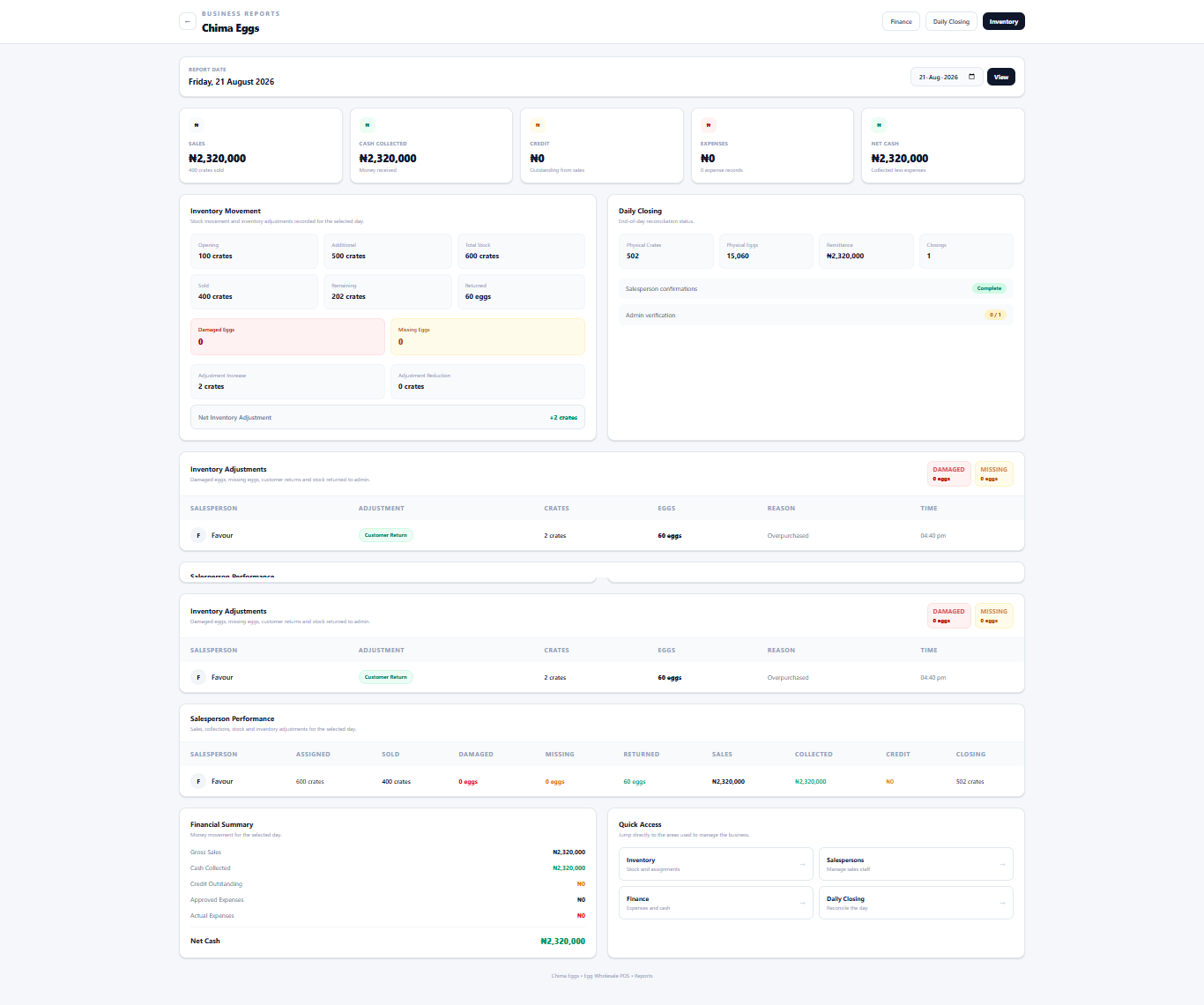Click the Approved Expenses label in Financial Summary
Viewport: 1204px width, 1005px height.
(217, 900)
